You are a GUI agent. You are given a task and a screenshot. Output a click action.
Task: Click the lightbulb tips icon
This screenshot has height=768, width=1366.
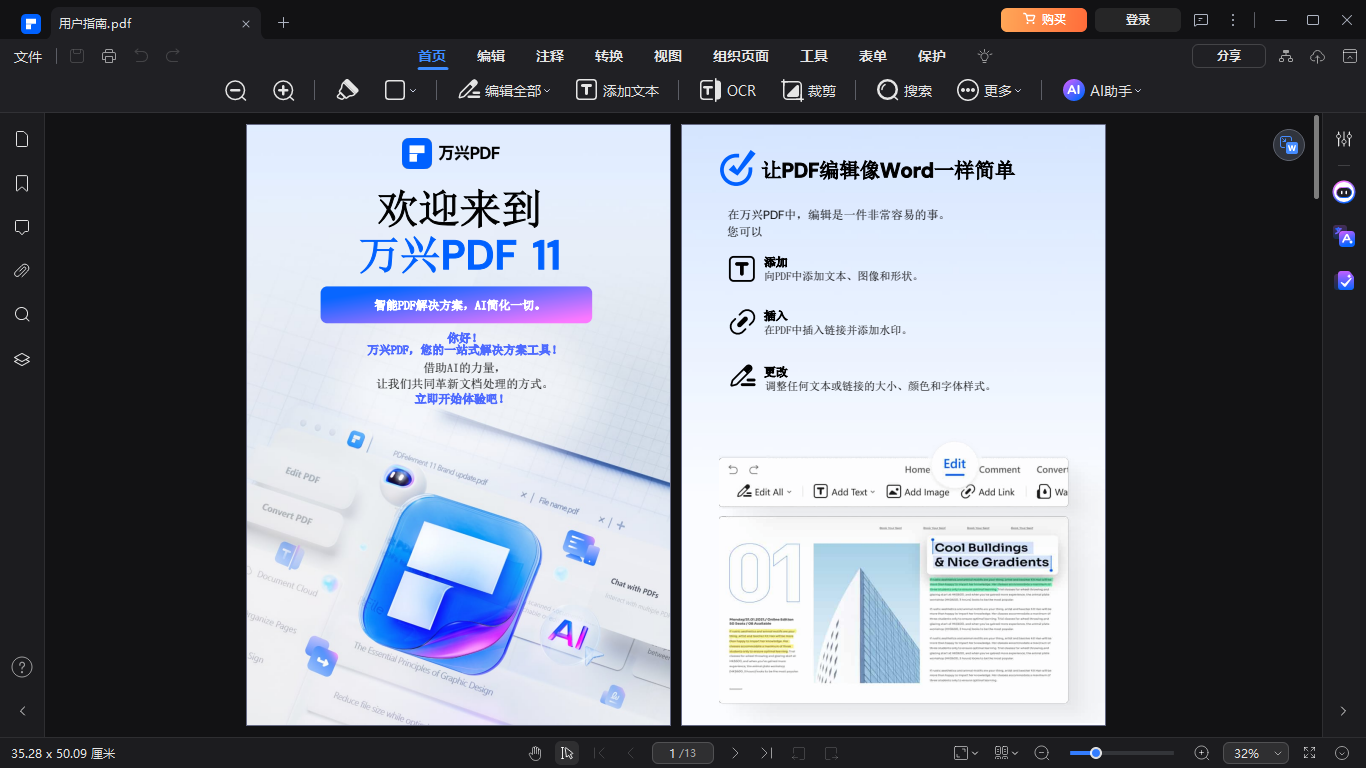click(985, 56)
